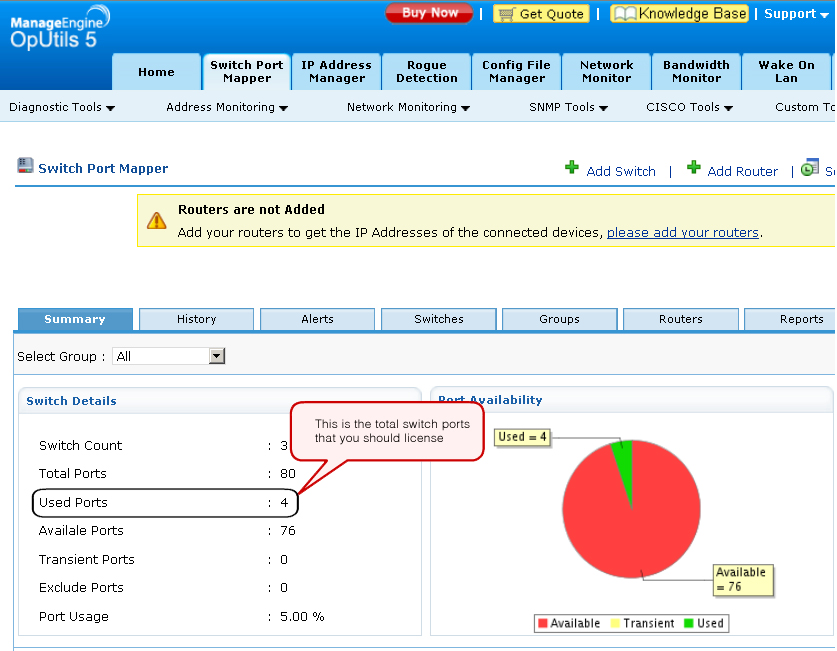Expand the Address Monitoring menu
Image resolution: width=837 pixels, height=651 pixels.
(227, 107)
